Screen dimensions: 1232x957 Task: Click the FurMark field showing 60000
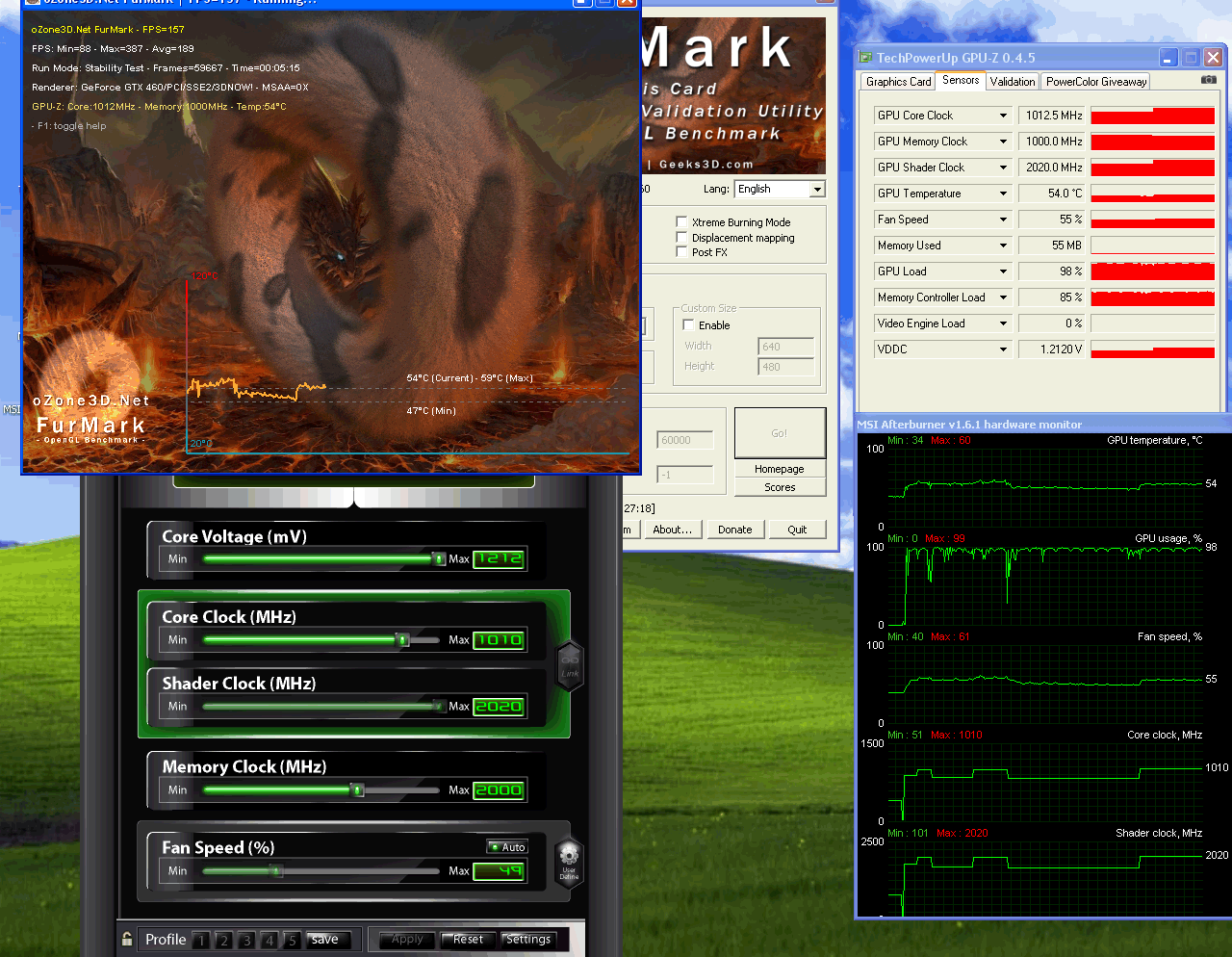click(685, 440)
